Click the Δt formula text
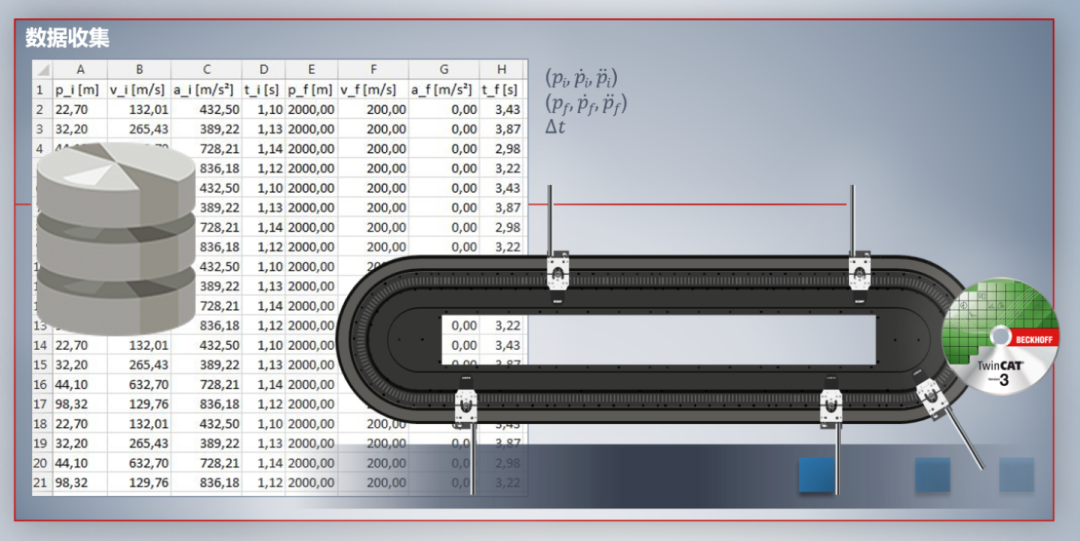This screenshot has height=541, width=1080. 555,127
